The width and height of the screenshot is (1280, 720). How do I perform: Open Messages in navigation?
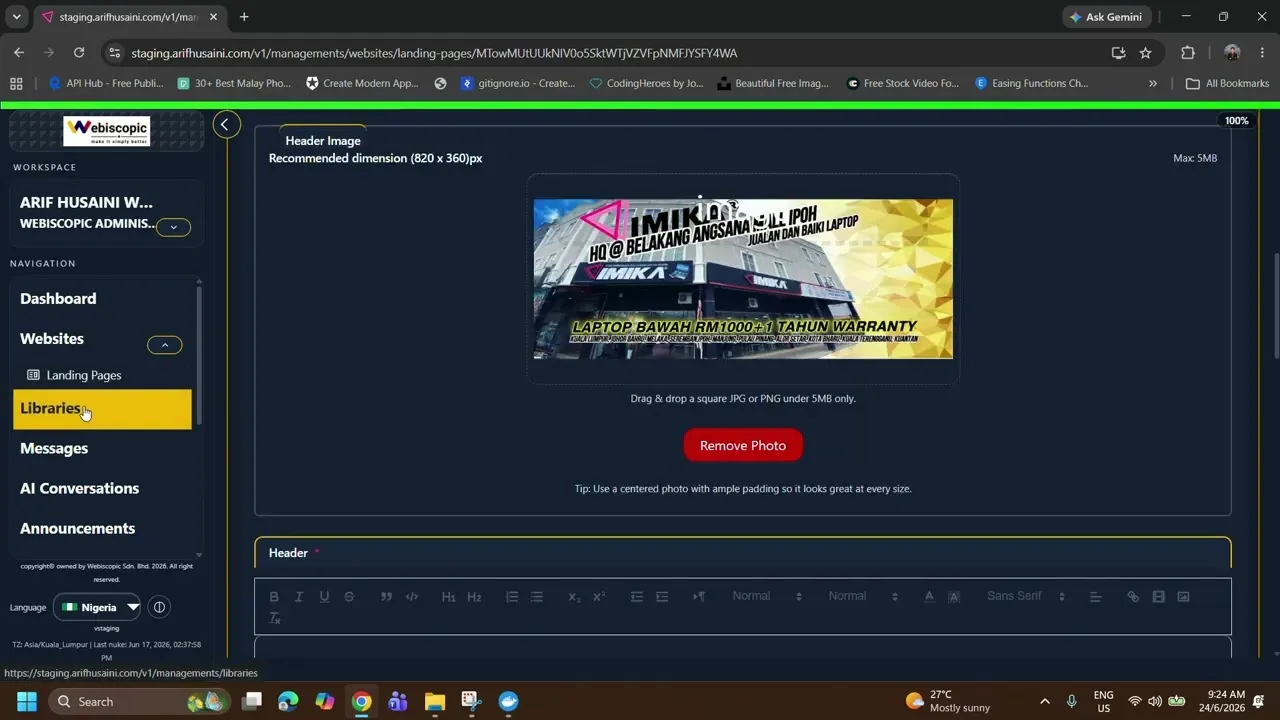(x=54, y=448)
